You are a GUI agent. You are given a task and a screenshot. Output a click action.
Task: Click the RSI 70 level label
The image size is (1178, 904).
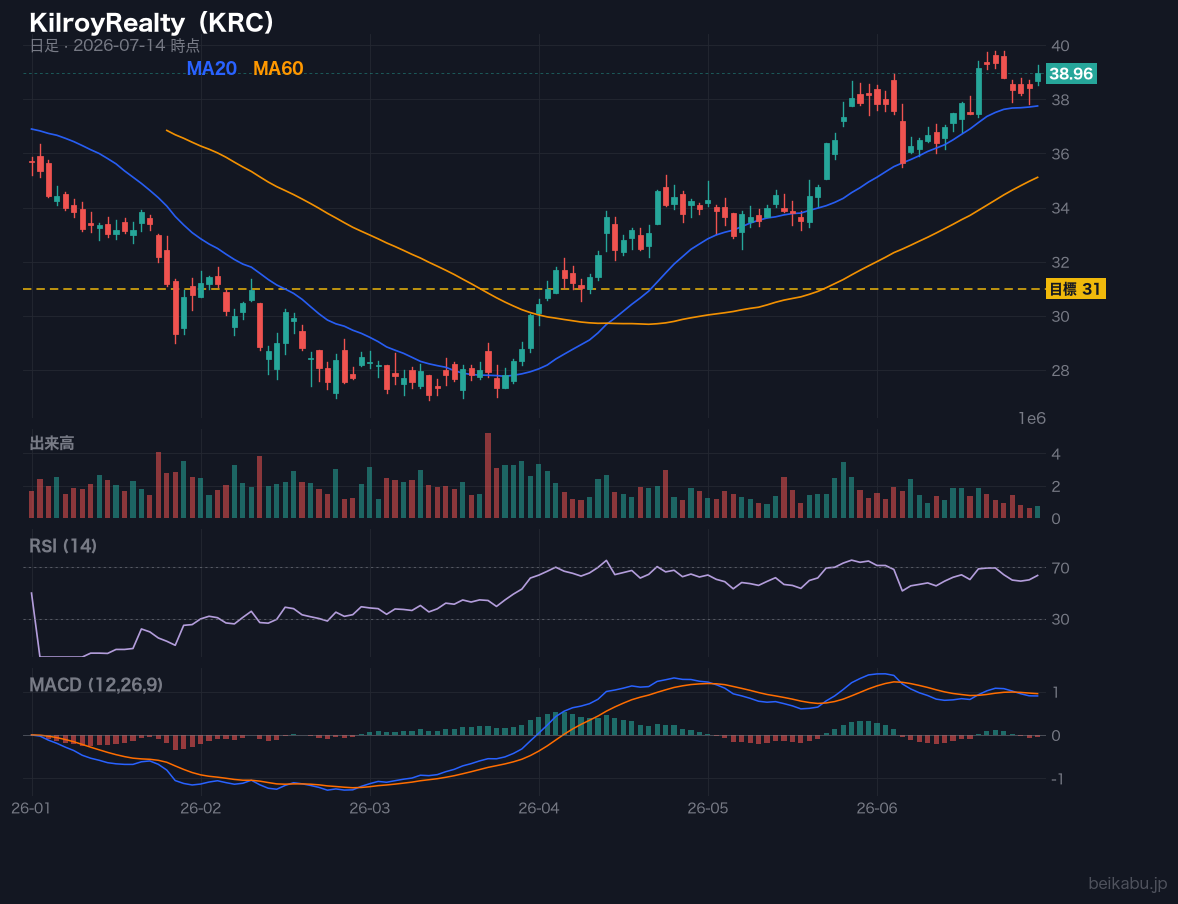[1060, 568]
